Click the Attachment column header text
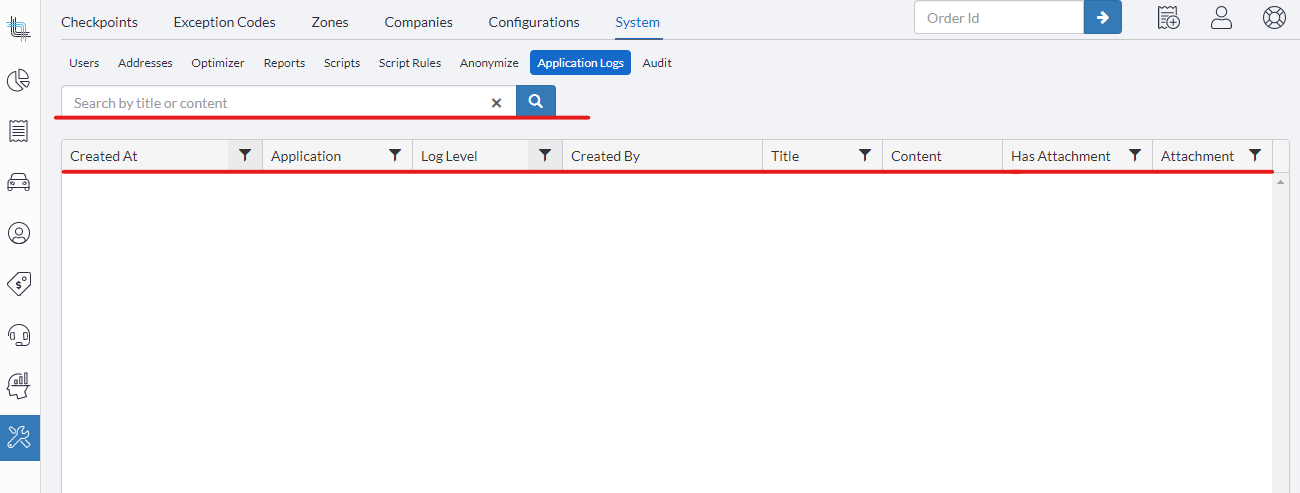1300x493 pixels. (1197, 156)
